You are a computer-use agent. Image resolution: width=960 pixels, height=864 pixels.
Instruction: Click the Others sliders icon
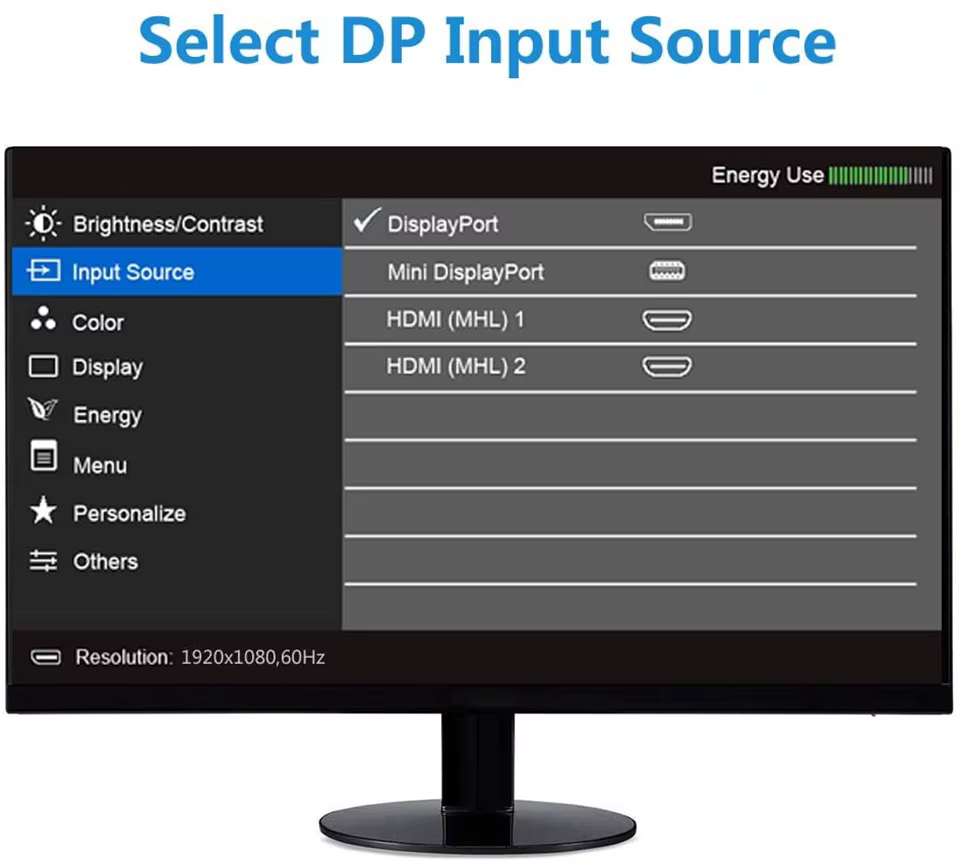[43, 560]
